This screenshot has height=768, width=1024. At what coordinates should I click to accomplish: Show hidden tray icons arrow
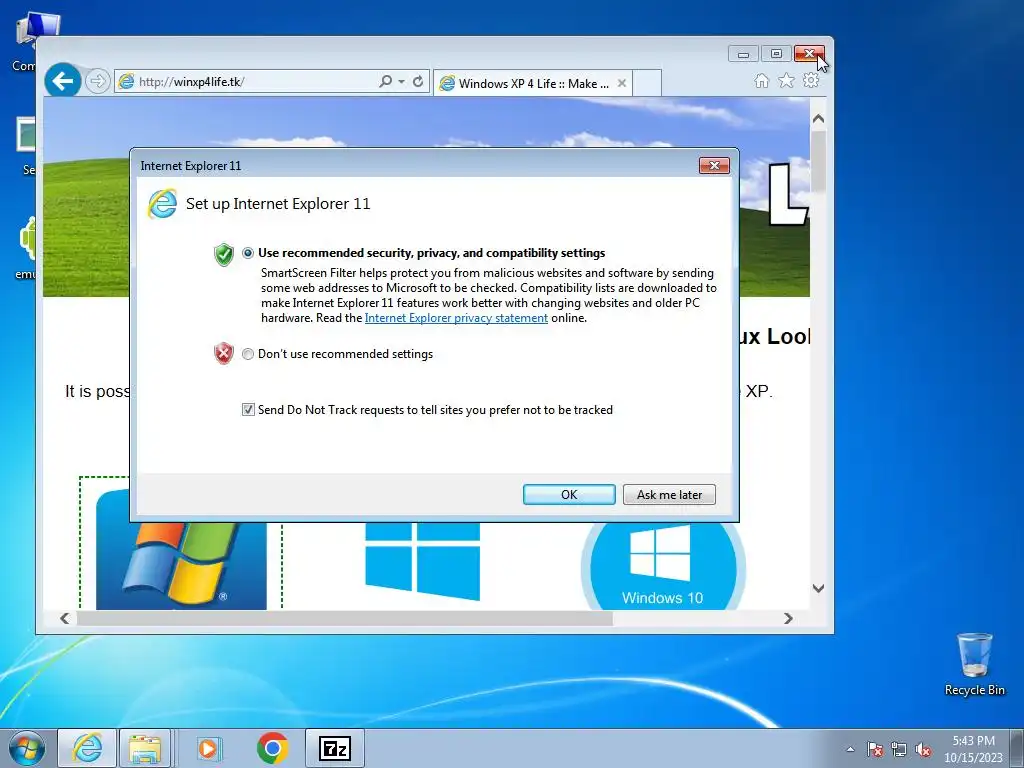point(850,749)
